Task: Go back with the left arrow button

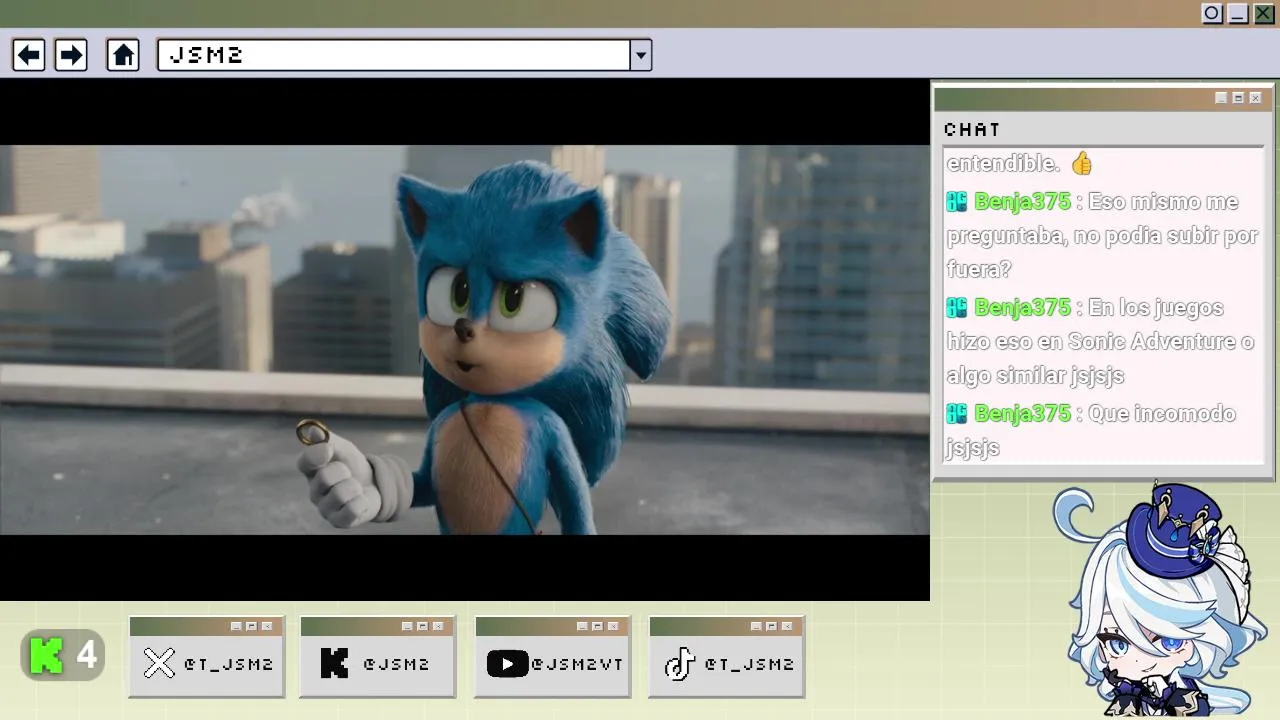Action: (29, 55)
